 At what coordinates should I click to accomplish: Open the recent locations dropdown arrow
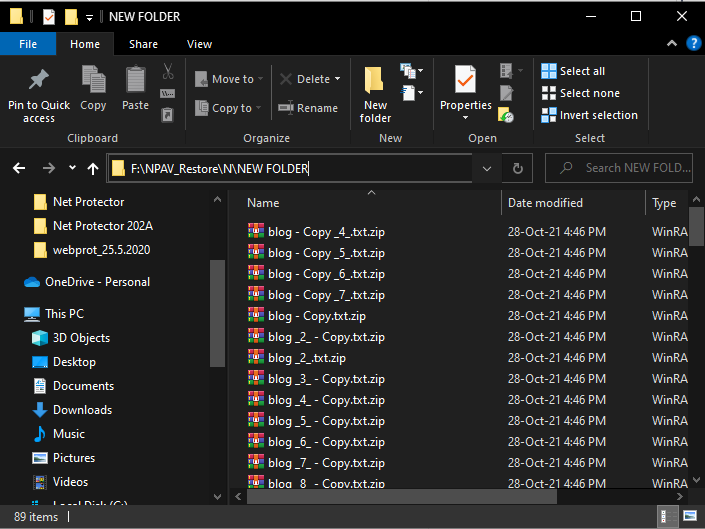click(x=72, y=169)
